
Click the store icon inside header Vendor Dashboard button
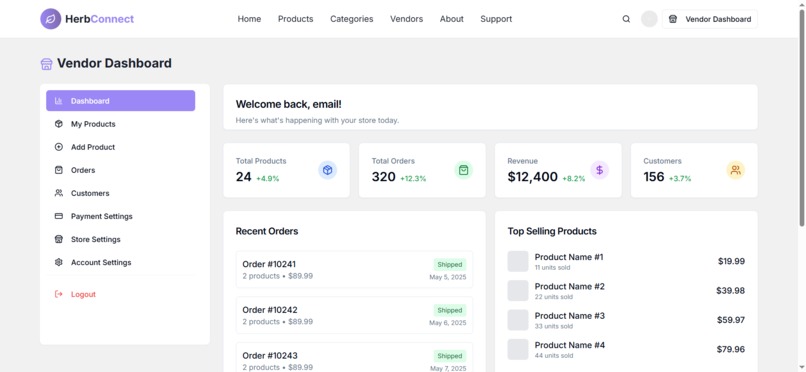673,19
